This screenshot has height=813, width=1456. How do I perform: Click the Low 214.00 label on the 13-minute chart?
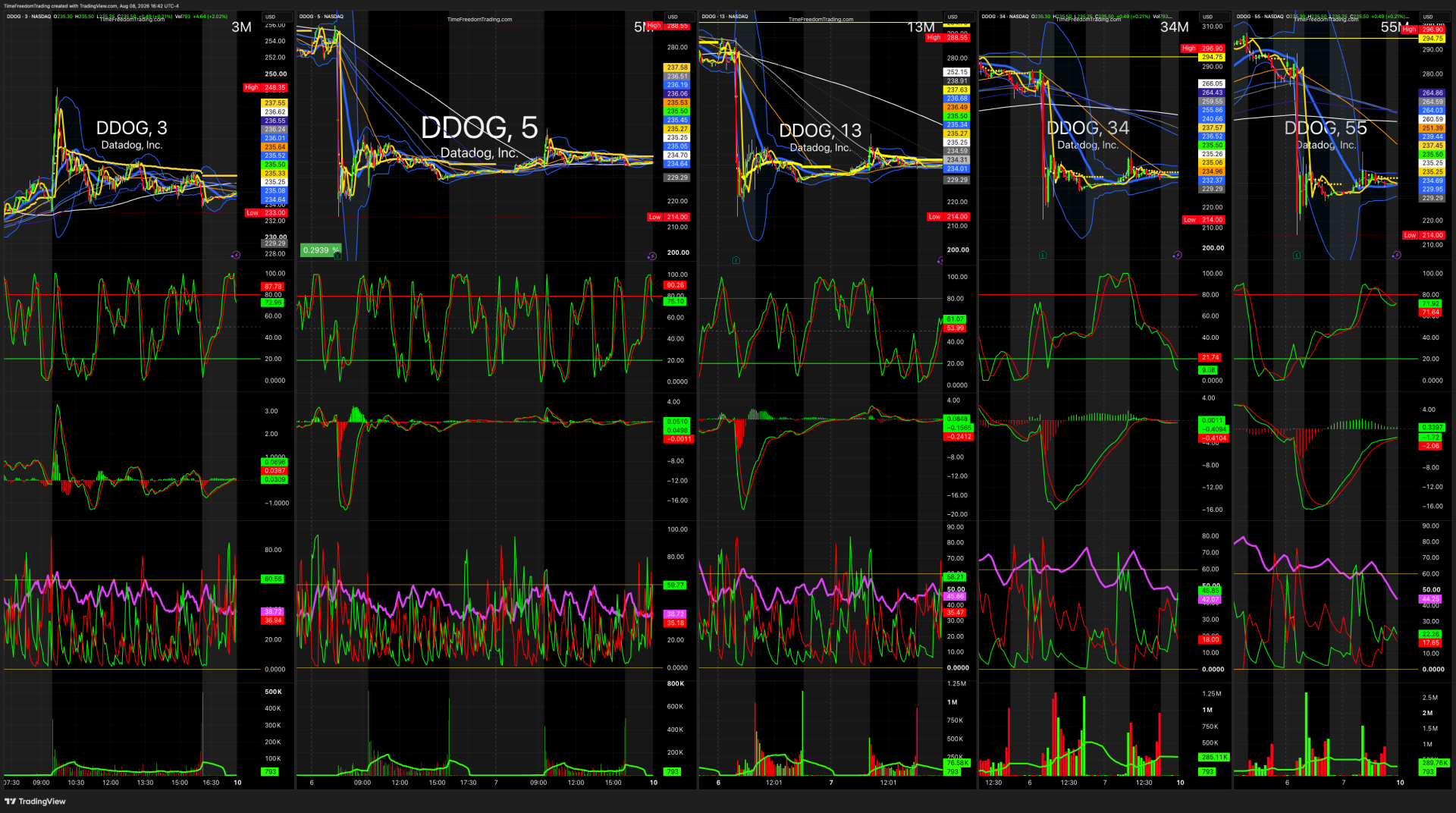click(949, 217)
